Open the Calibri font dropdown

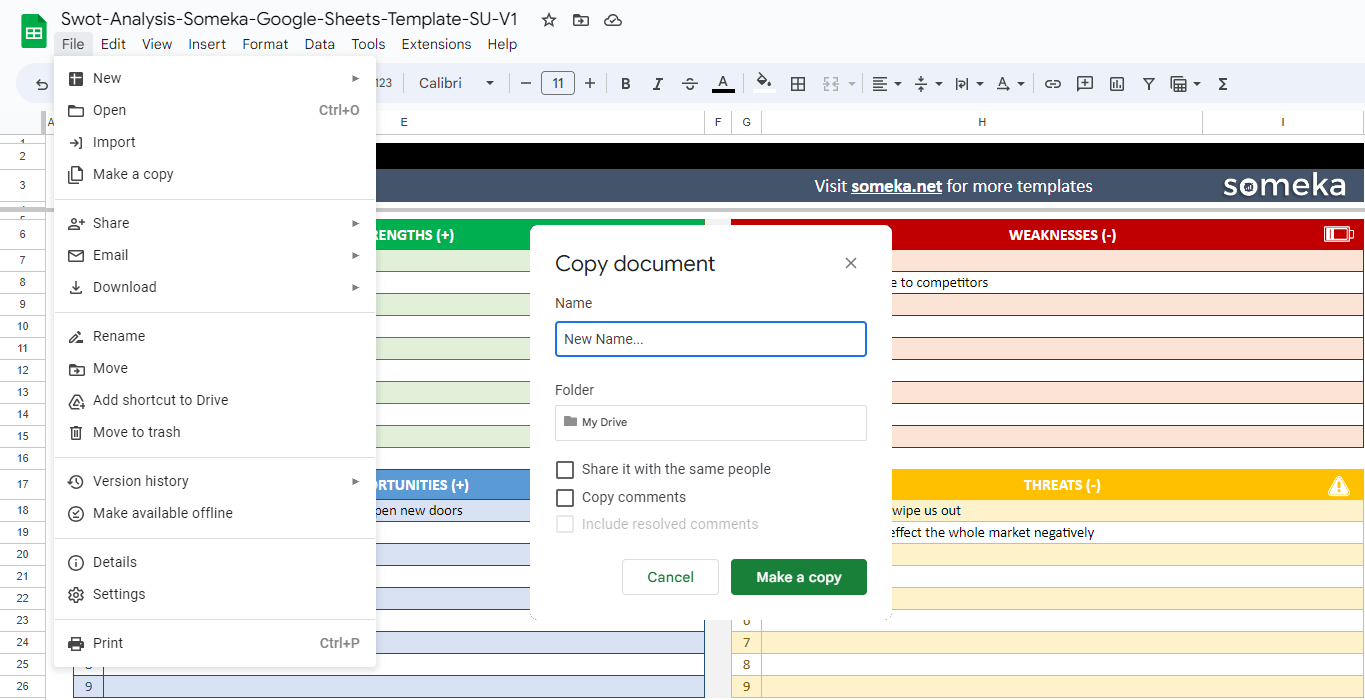pos(456,84)
